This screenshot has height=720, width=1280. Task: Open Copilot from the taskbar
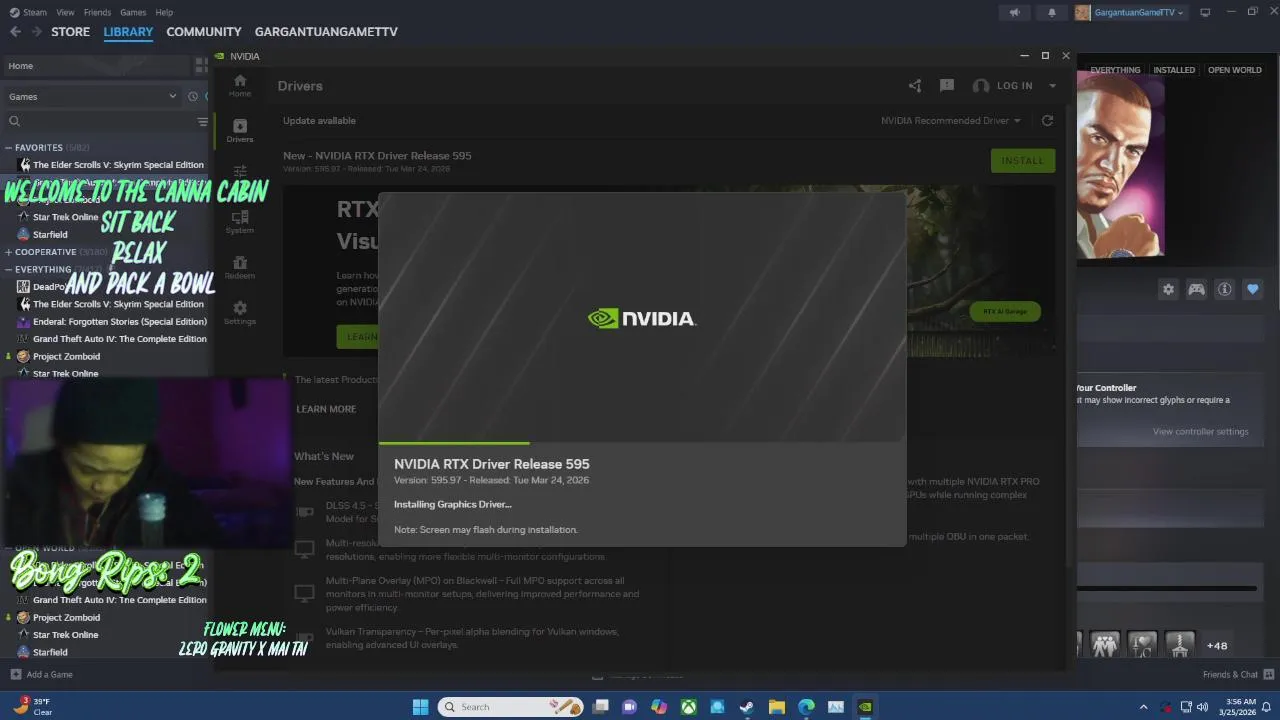click(x=658, y=707)
